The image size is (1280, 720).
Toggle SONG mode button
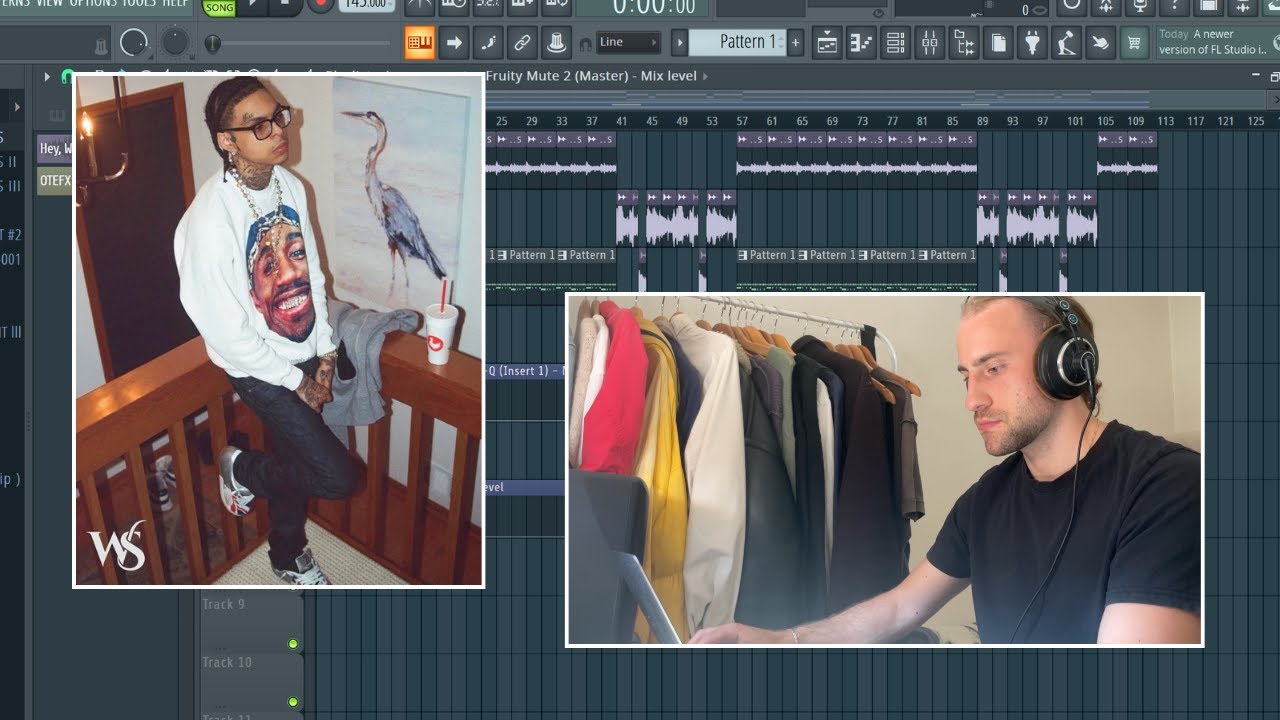219,7
